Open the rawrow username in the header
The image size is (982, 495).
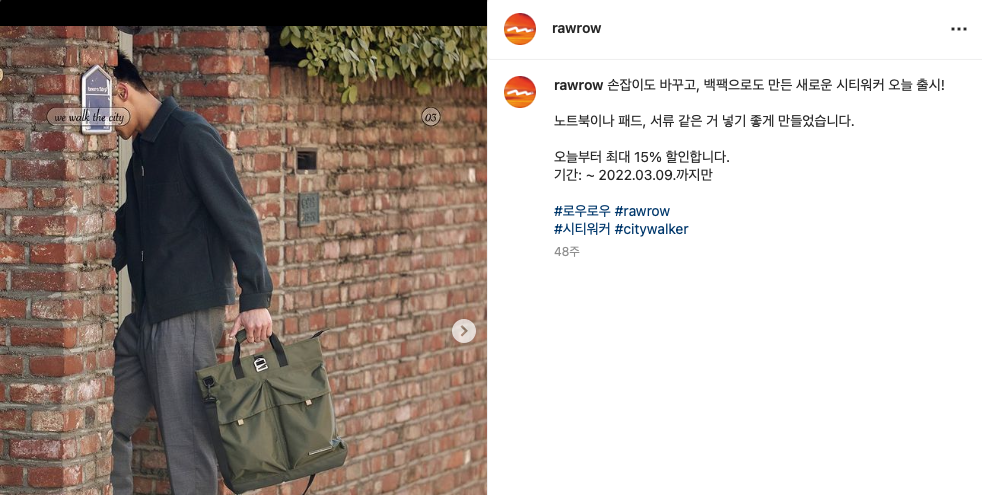click(576, 29)
